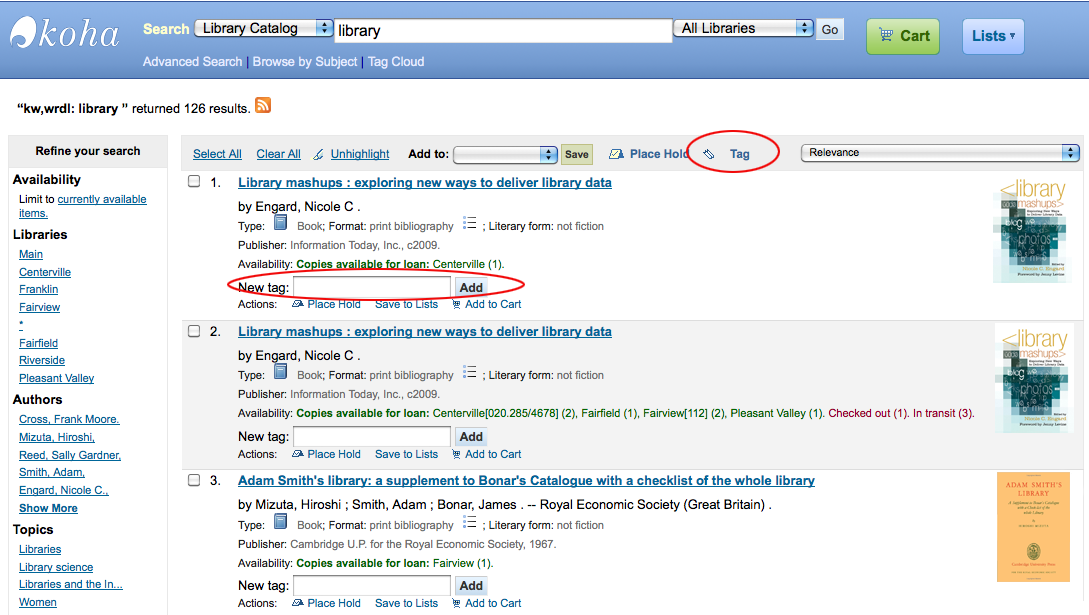Place Hold on result 3 via Actions
1089x615 pixels.
(326, 603)
